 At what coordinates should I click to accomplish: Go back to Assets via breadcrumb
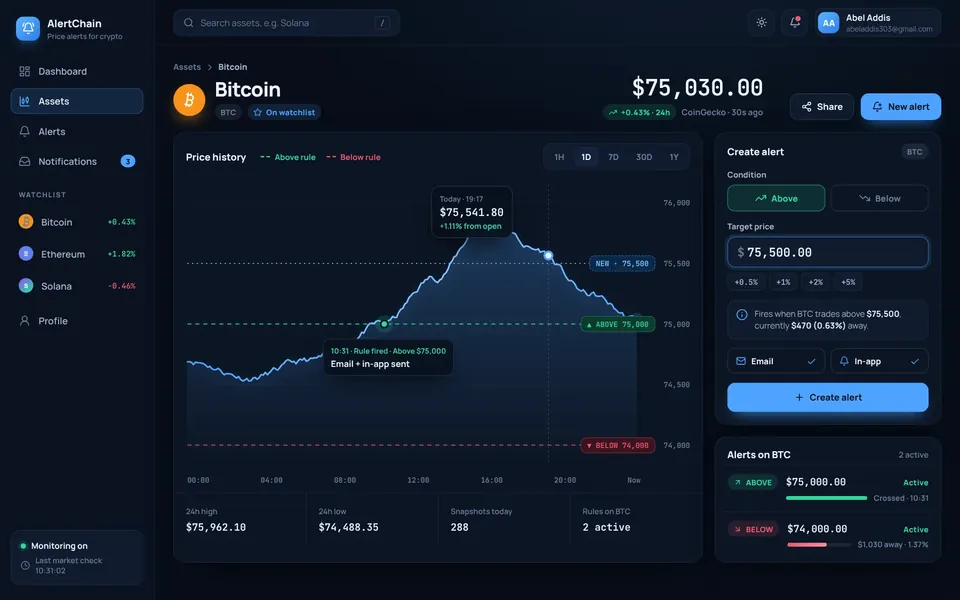[x=187, y=67]
